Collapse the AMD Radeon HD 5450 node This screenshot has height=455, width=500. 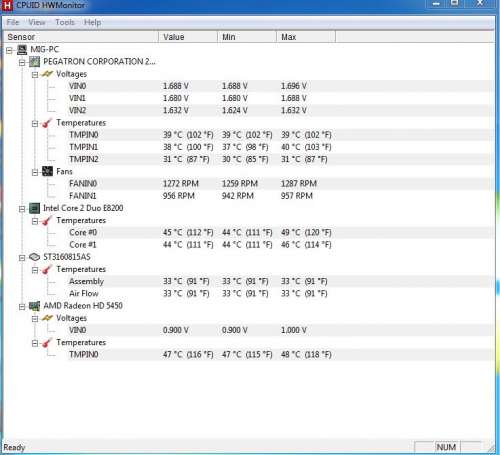(22, 307)
